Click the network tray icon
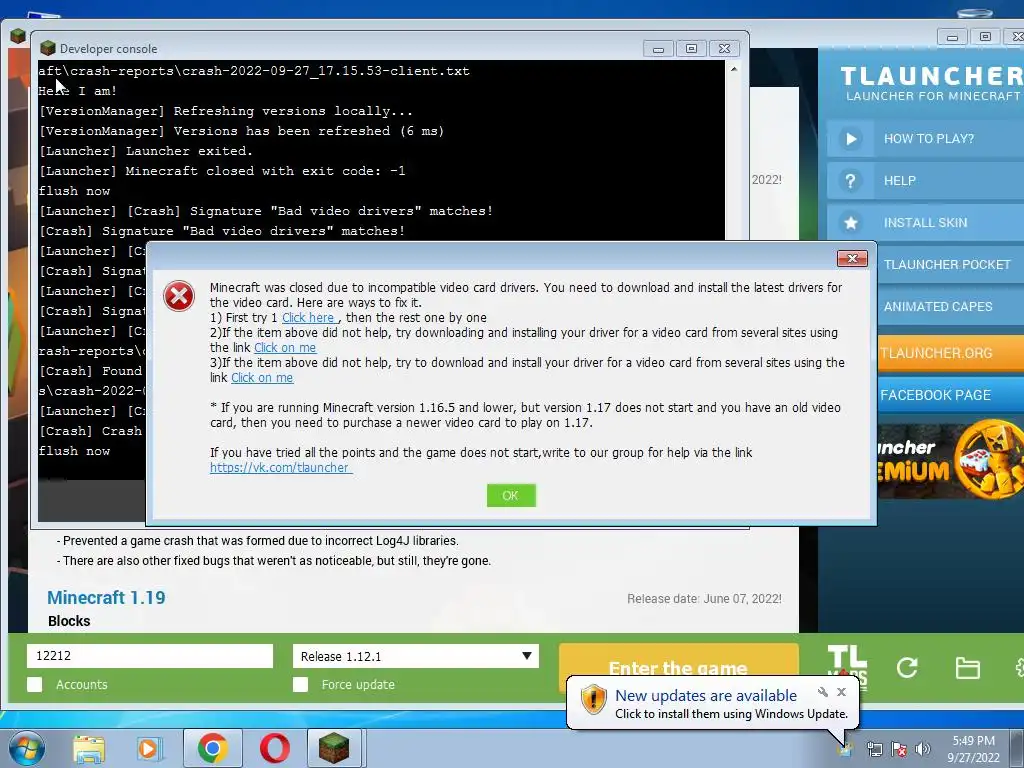 [874, 749]
